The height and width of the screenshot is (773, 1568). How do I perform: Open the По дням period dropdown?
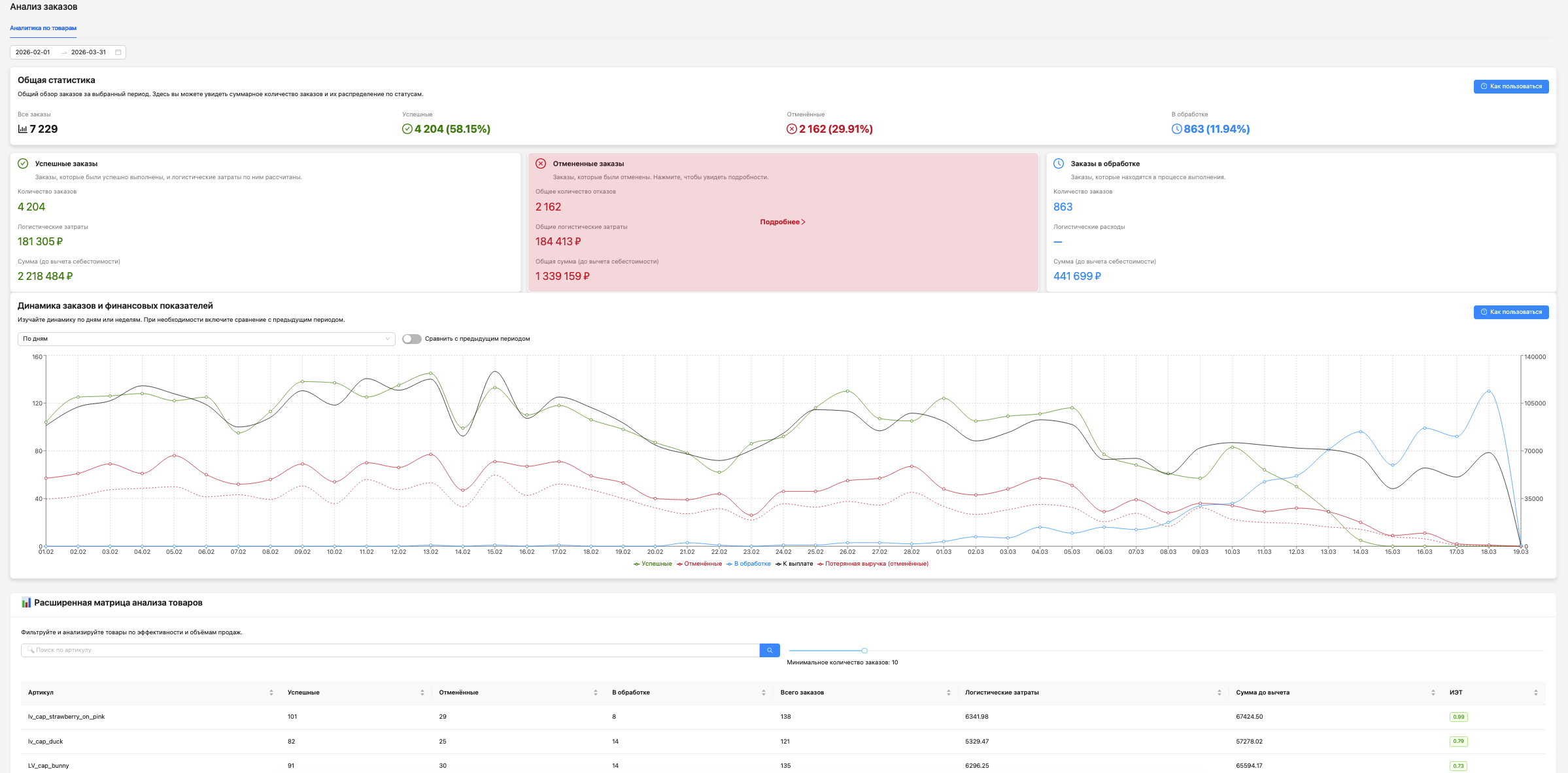pos(206,339)
